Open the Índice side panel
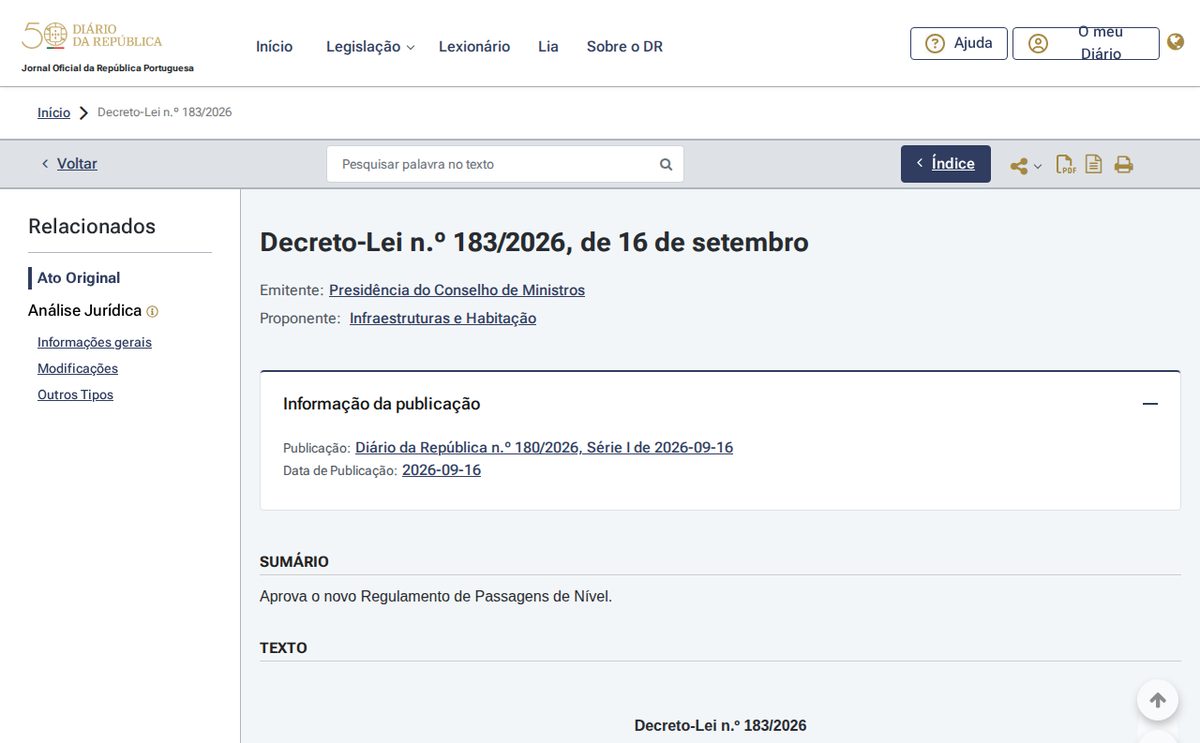 tap(946, 164)
